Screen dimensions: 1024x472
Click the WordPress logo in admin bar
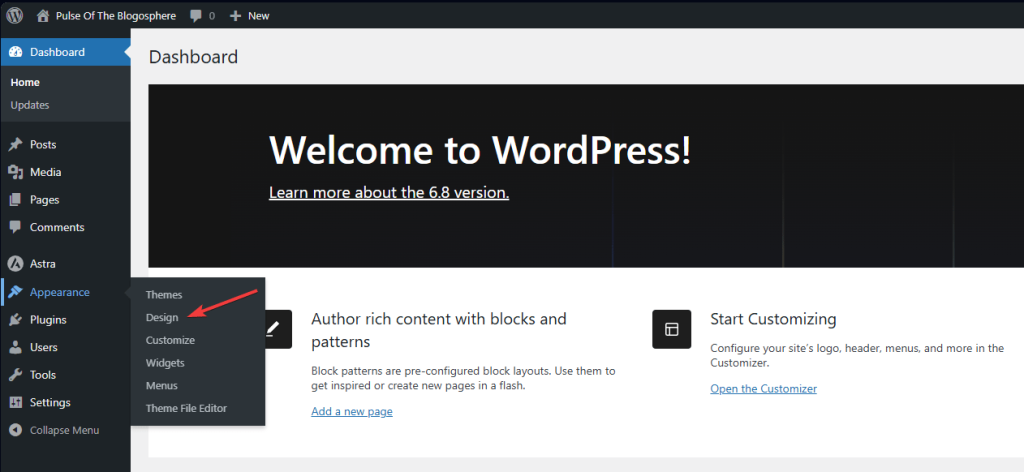click(15, 15)
